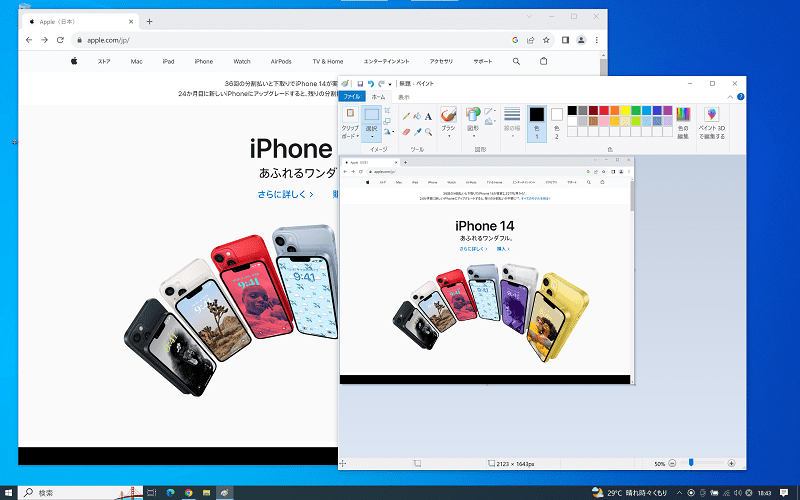Click the search magnifier on Apple's site
The image size is (800, 500).
pyautogui.click(x=516, y=61)
